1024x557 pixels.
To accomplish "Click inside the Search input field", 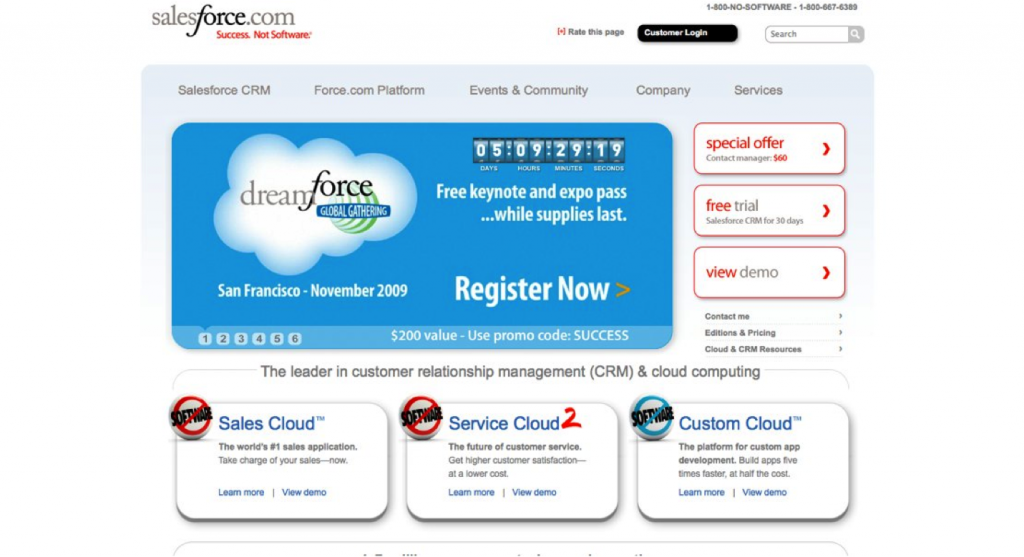I will tap(807, 34).
